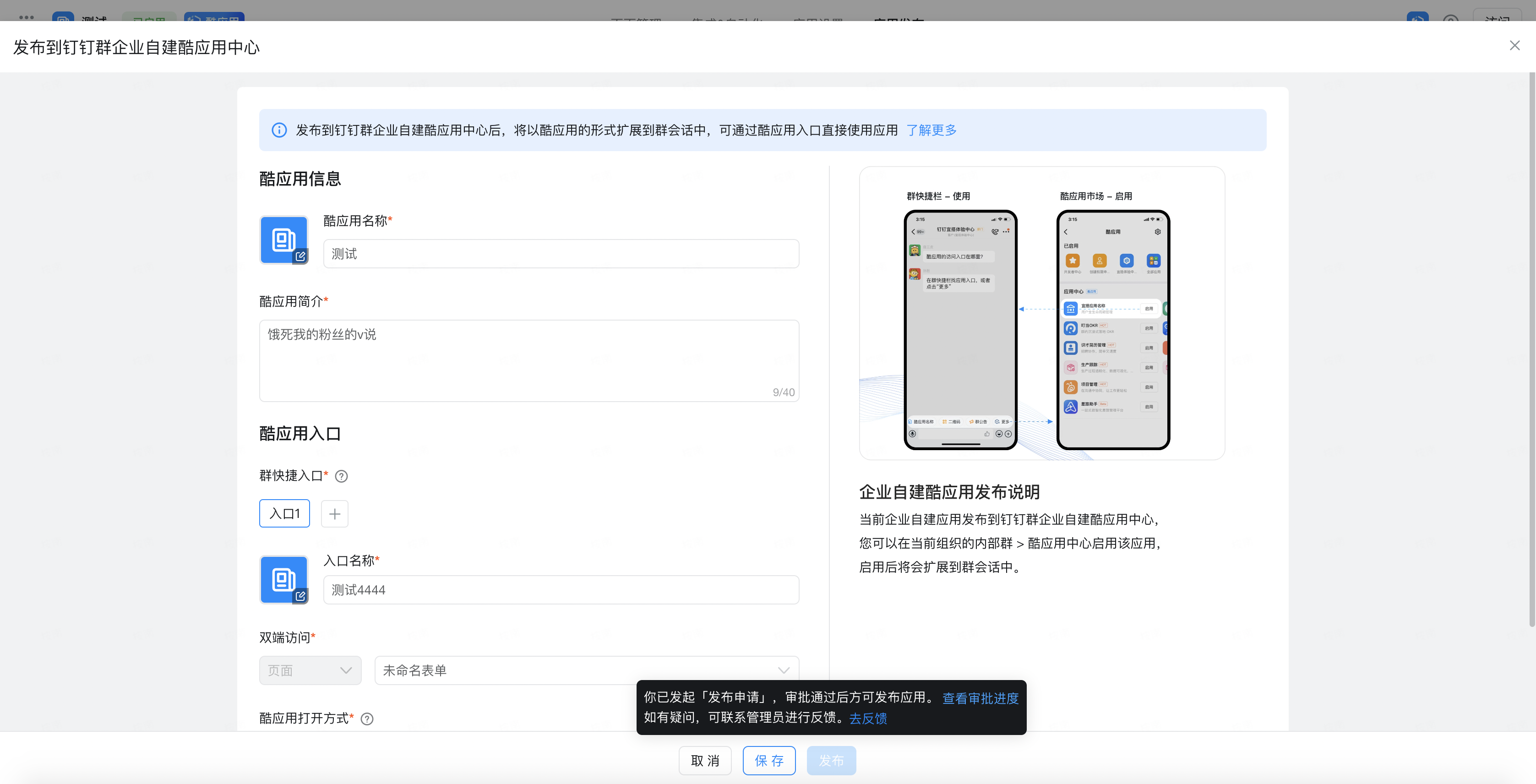This screenshot has height=784, width=1536.
Task: Change the 酷应用名称 app icon
Action: point(284,240)
